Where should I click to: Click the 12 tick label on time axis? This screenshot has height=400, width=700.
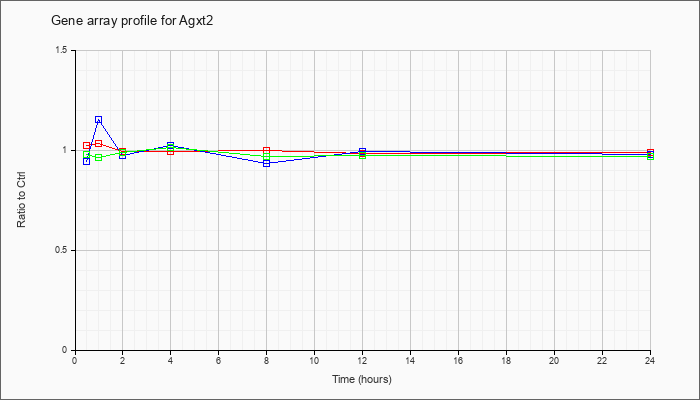pos(362,360)
